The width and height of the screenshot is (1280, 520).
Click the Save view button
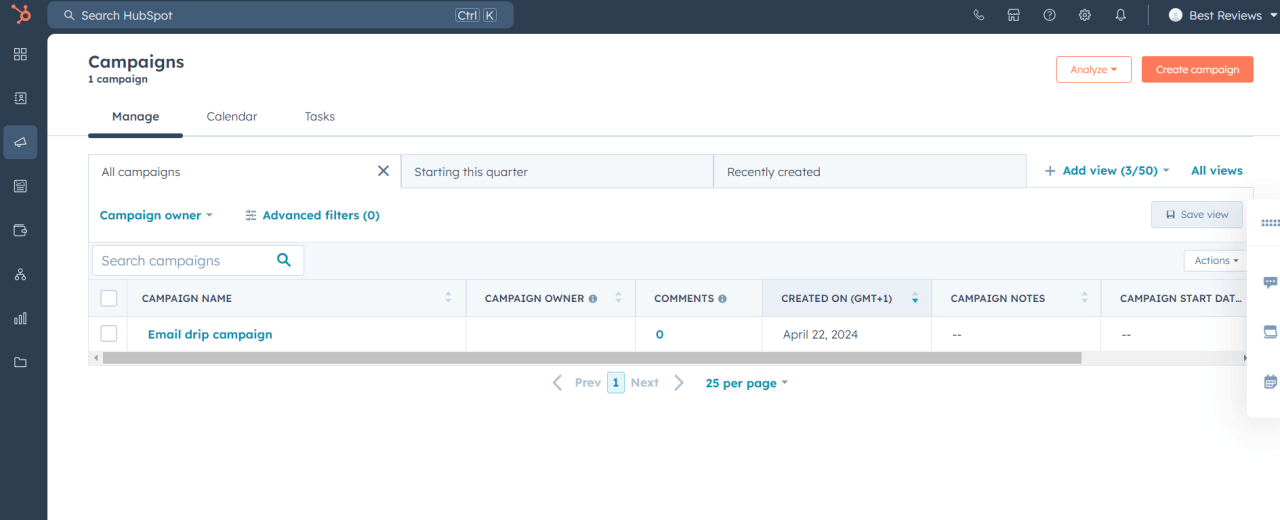pos(1197,215)
